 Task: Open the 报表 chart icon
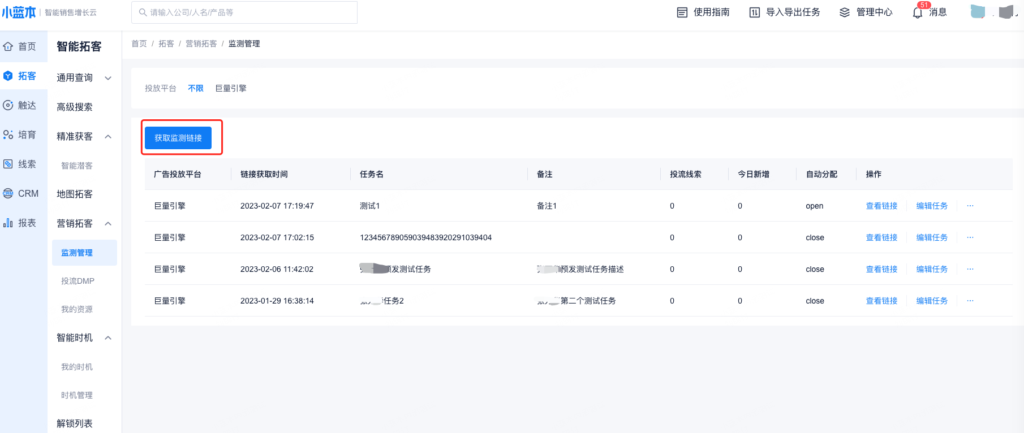(9, 223)
